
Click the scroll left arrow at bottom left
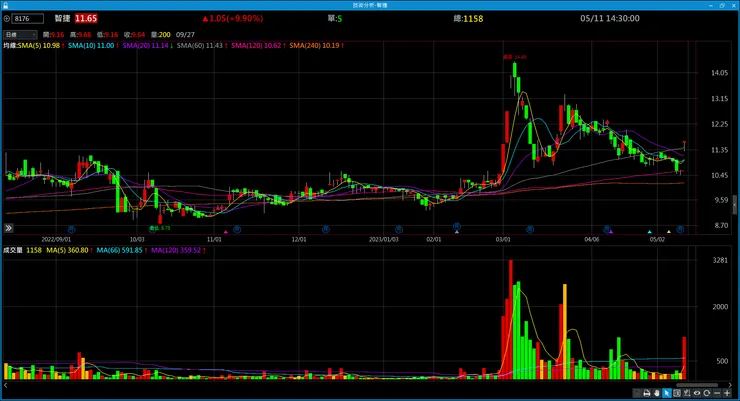pyautogui.click(x=5, y=385)
